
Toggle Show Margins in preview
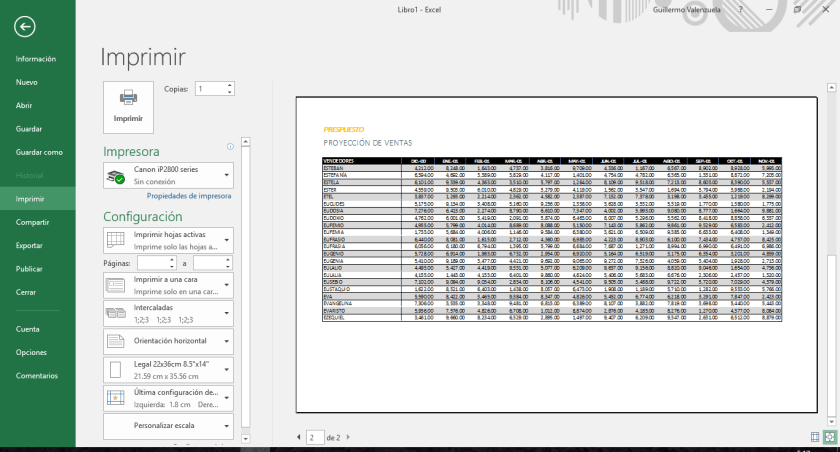tap(814, 437)
